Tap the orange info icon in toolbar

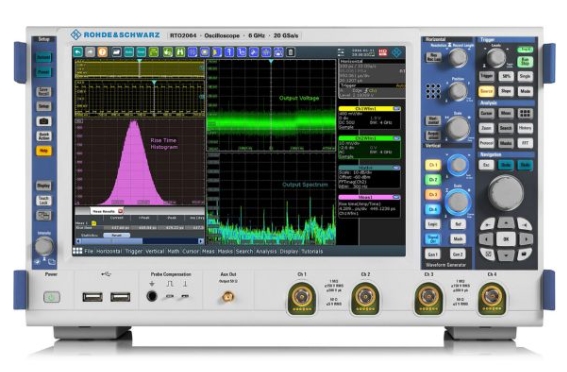pyautogui.click(x=103, y=52)
